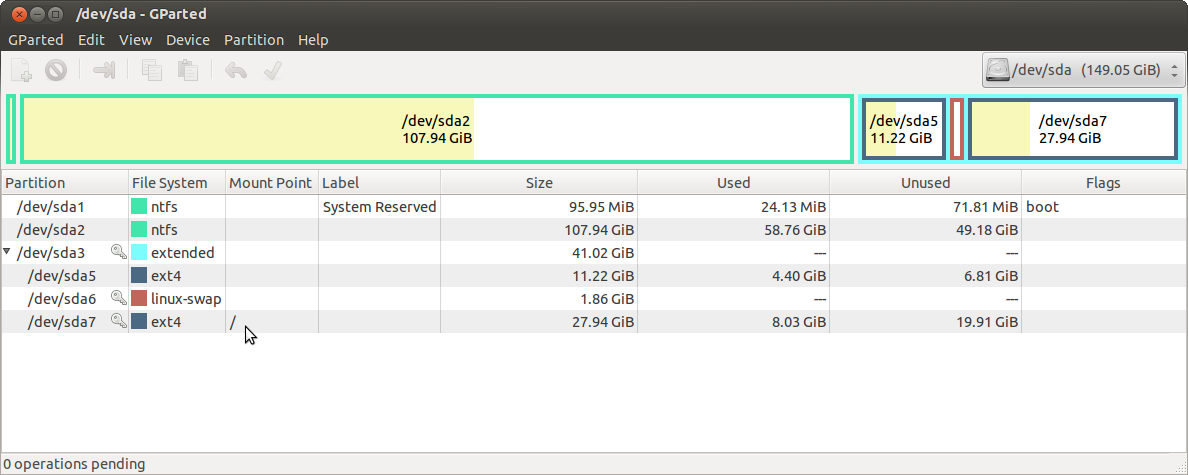Click the File System column header
The width and height of the screenshot is (1188, 475).
[177, 183]
